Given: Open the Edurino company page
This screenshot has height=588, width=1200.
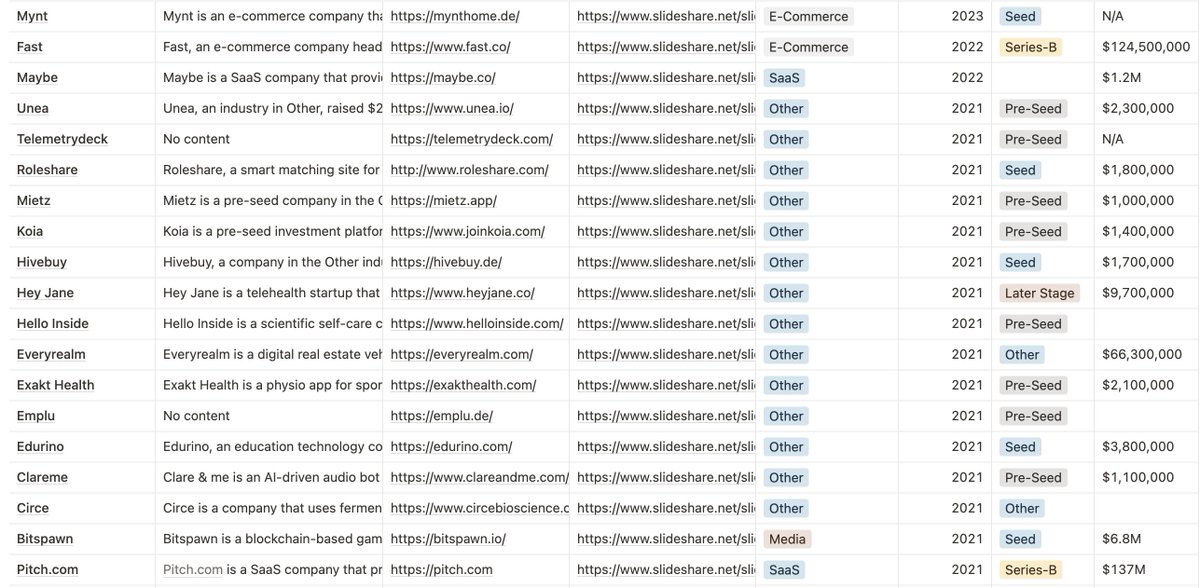Looking at the screenshot, I should (x=41, y=447).
